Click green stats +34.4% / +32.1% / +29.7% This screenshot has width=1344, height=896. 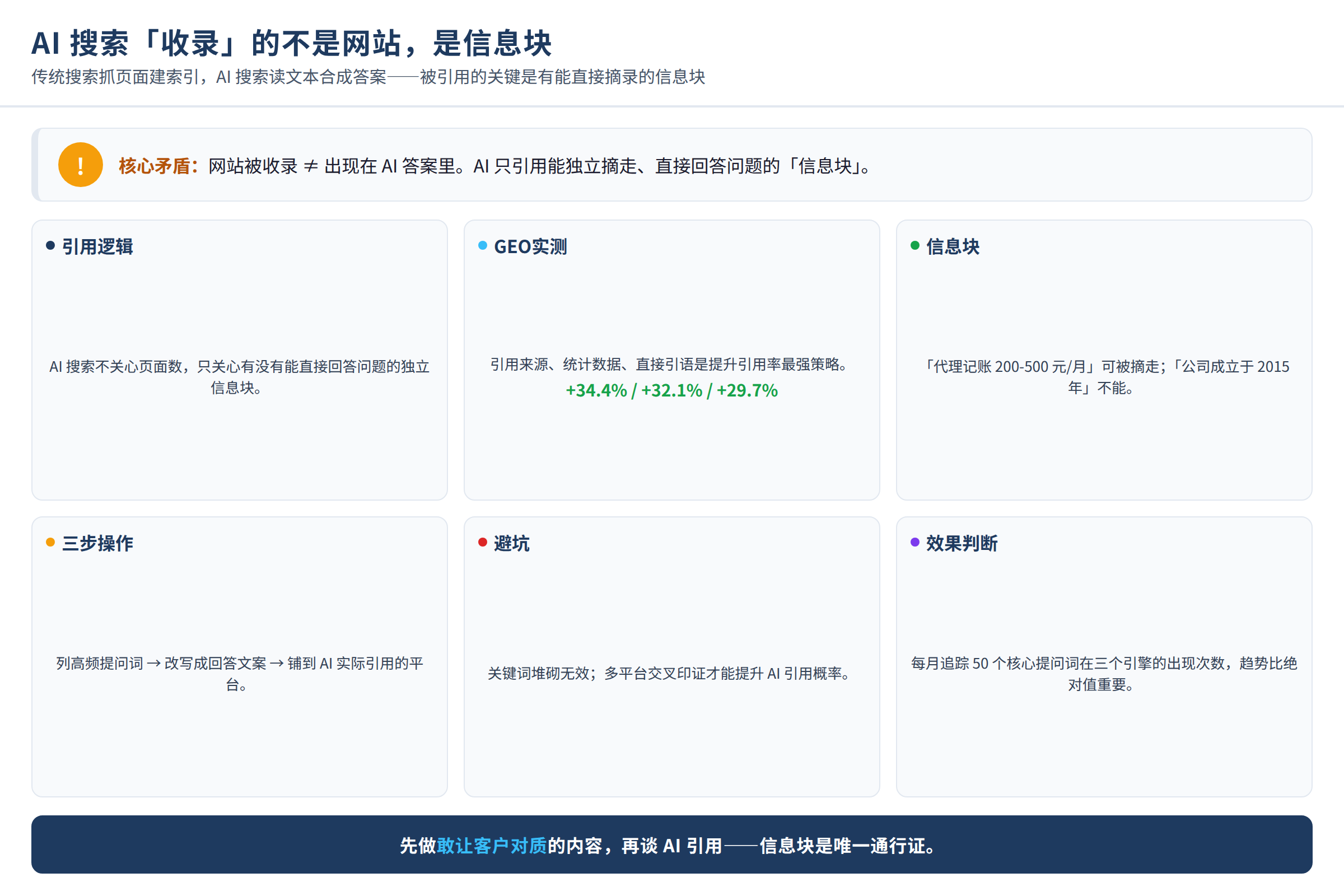[x=671, y=390]
